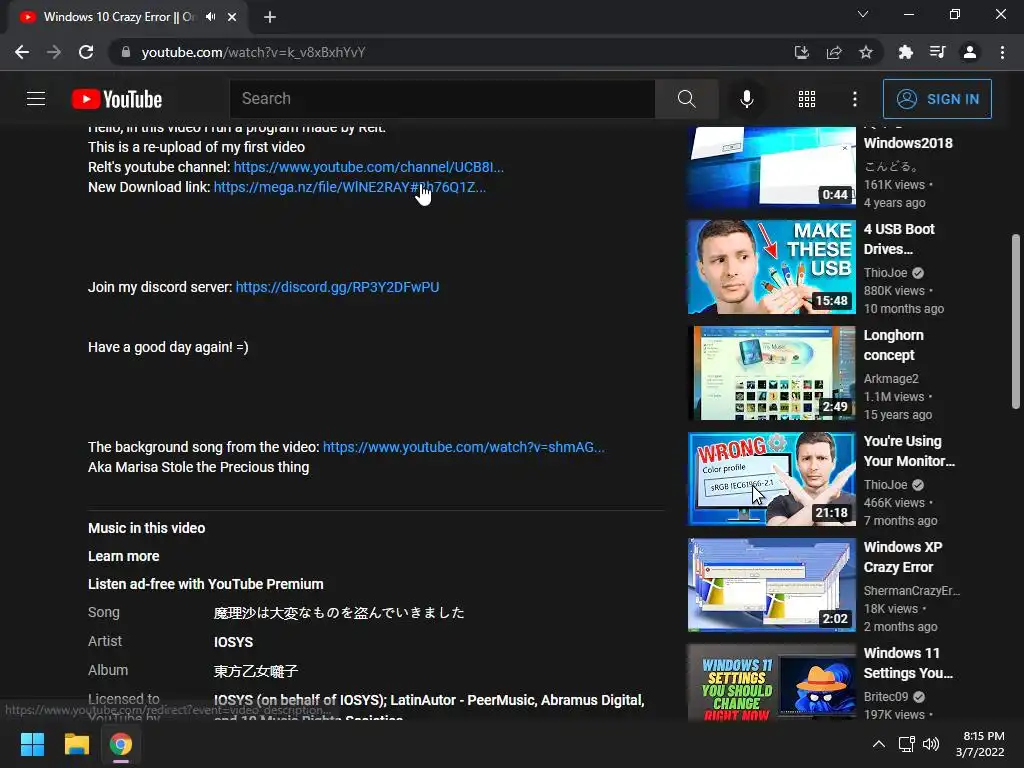Click the 'Windows XP Crazy Error' title
Viewport: 1024px width, 768px height.
[x=903, y=557]
